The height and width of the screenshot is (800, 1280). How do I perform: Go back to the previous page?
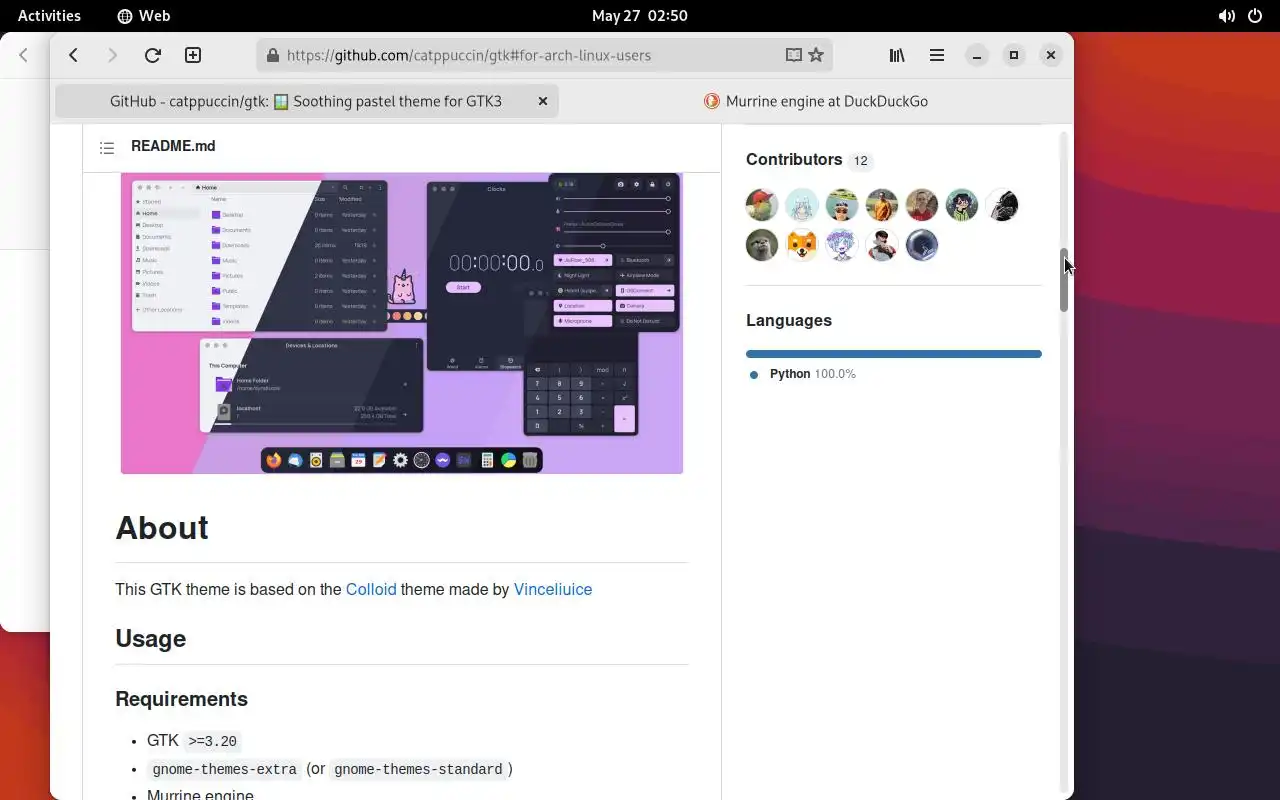pos(73,55)
